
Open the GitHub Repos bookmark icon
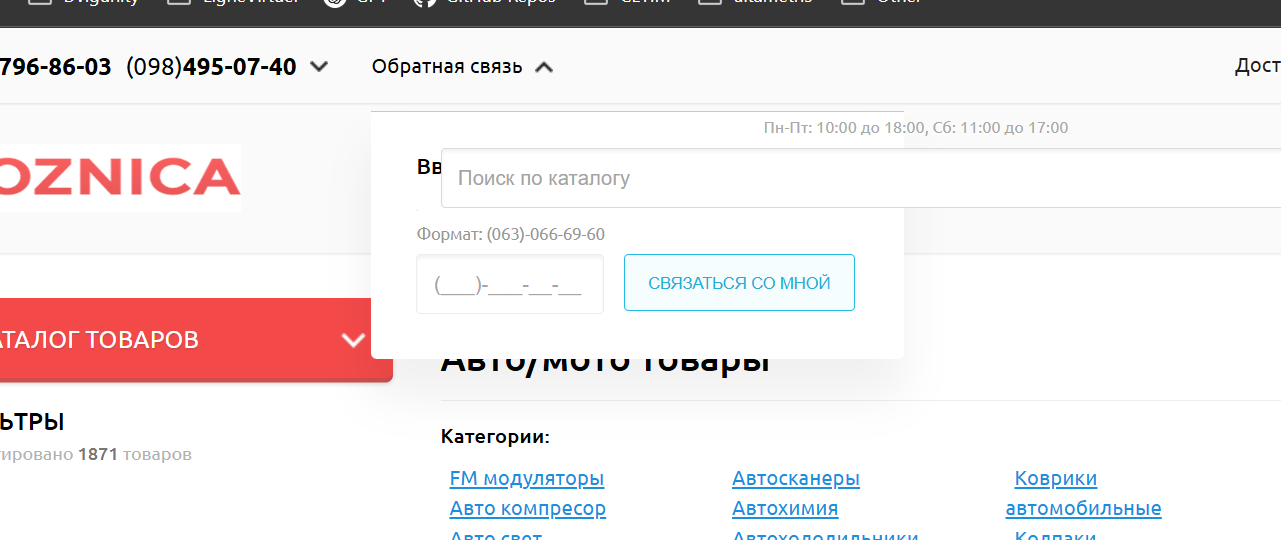tap(424, 3)
